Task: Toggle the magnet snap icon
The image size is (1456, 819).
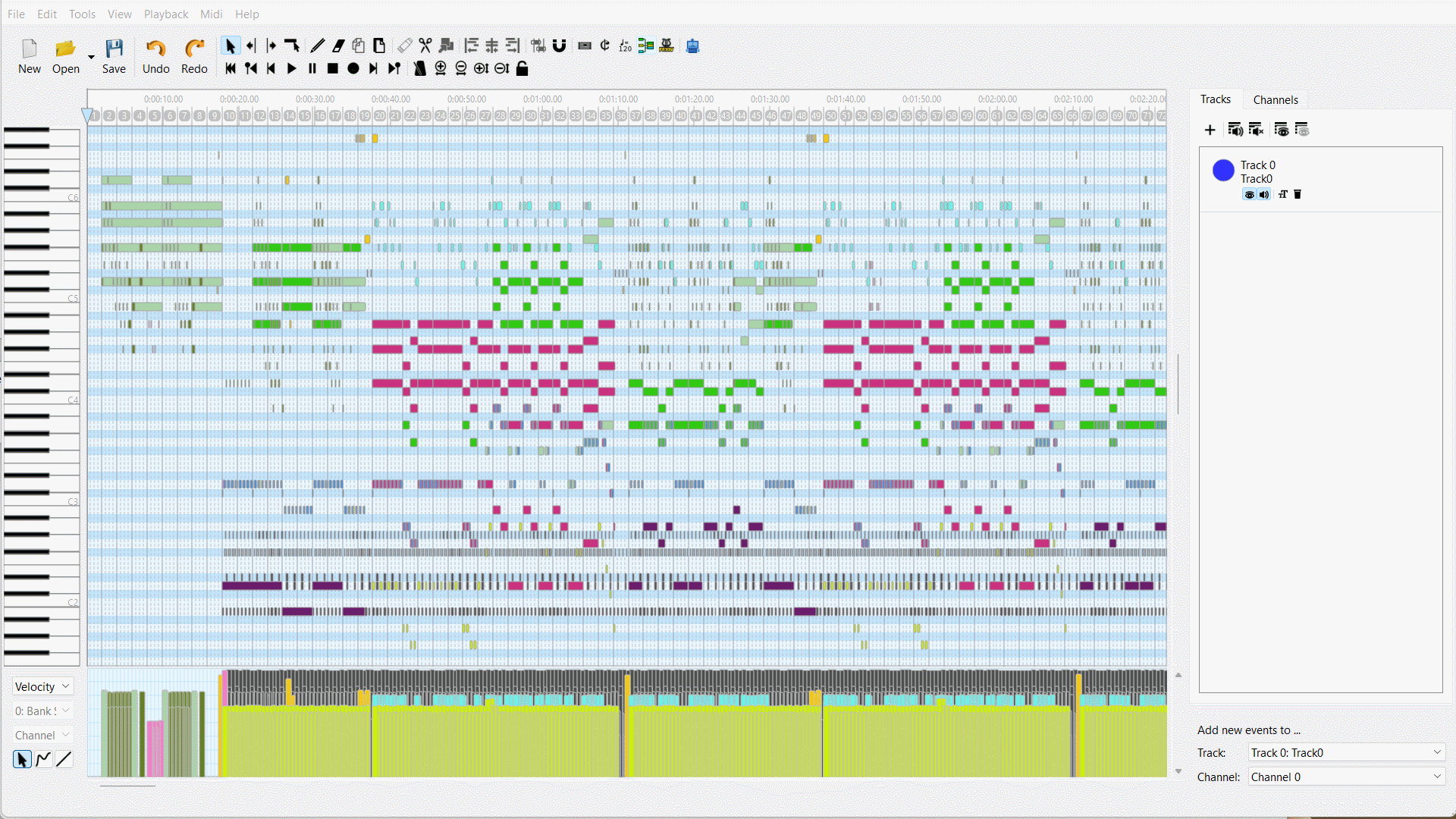Action: pyautogui.click(x=560, y=46)
